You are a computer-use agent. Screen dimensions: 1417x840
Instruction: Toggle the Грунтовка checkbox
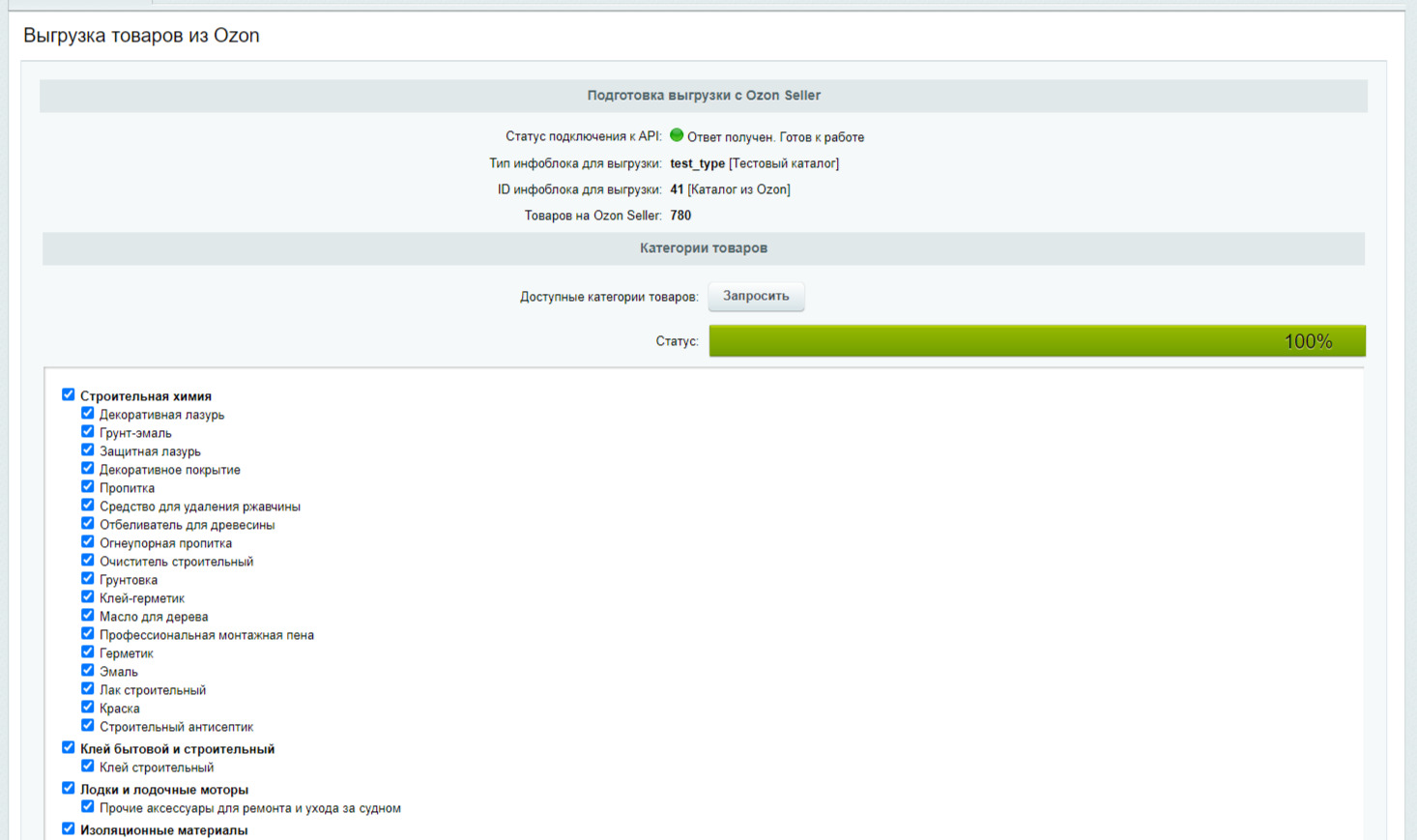click(88, 578)
